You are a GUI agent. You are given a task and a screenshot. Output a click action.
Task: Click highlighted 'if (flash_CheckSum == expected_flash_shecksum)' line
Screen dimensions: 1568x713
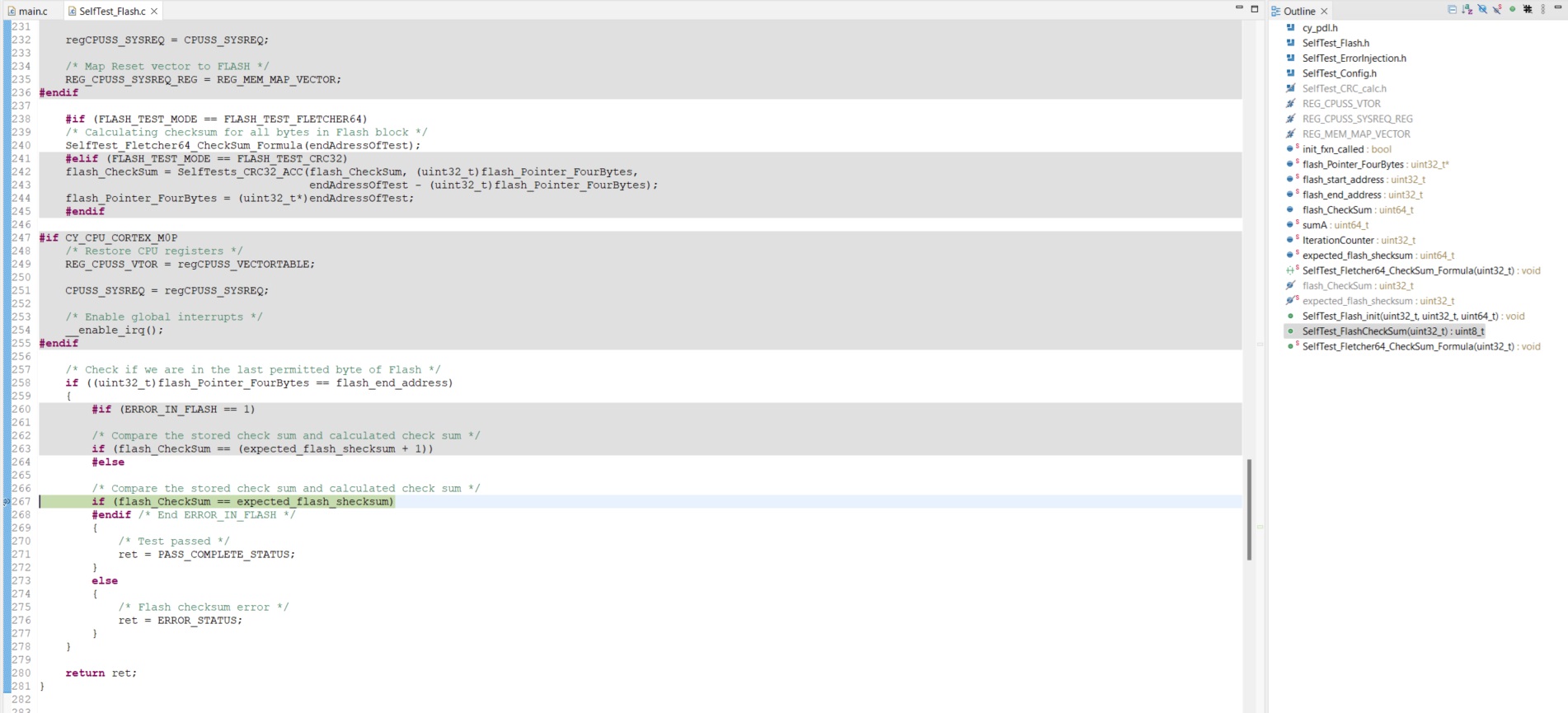tap(243, 501)
